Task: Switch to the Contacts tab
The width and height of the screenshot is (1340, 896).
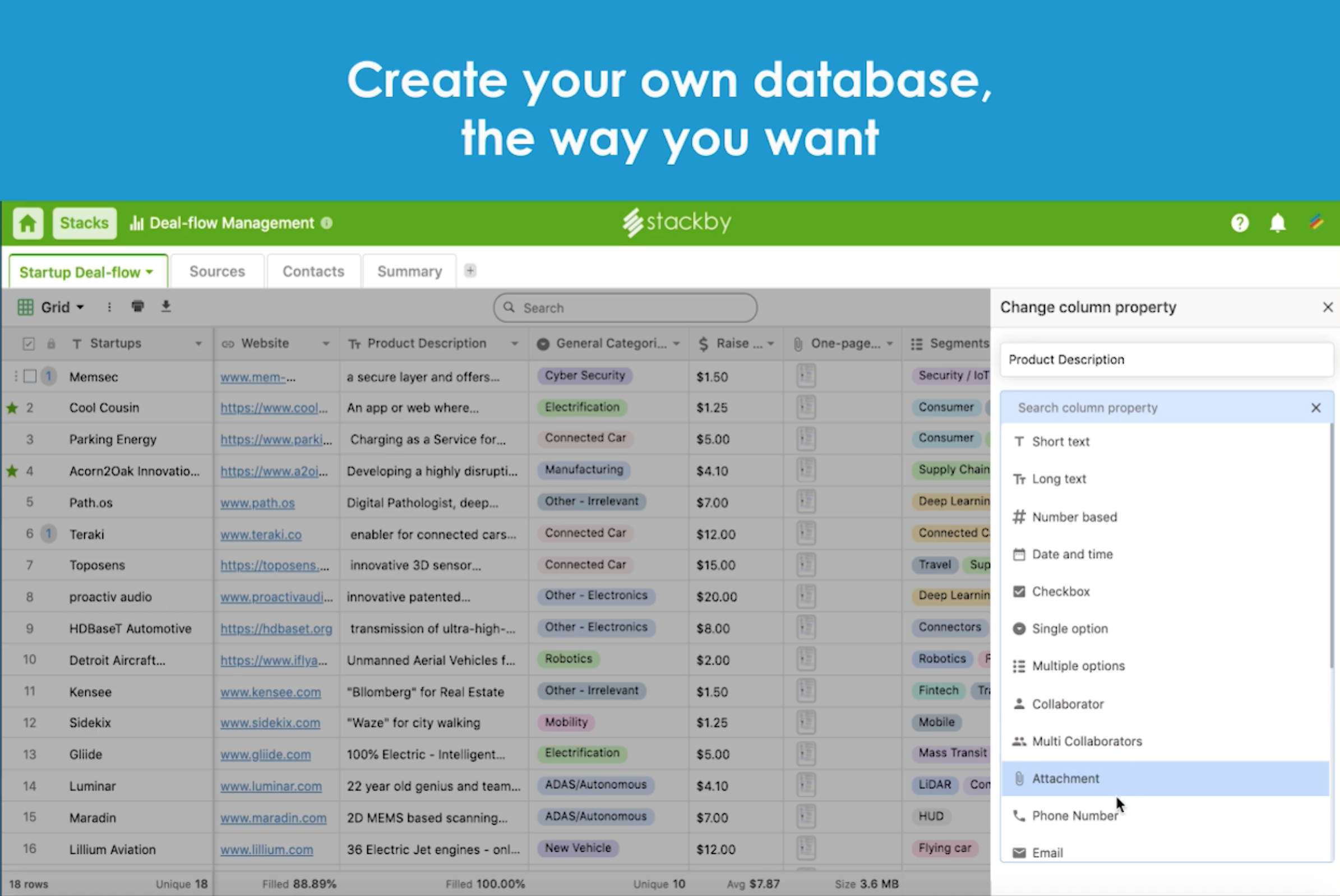Action: tap(313, 271)
